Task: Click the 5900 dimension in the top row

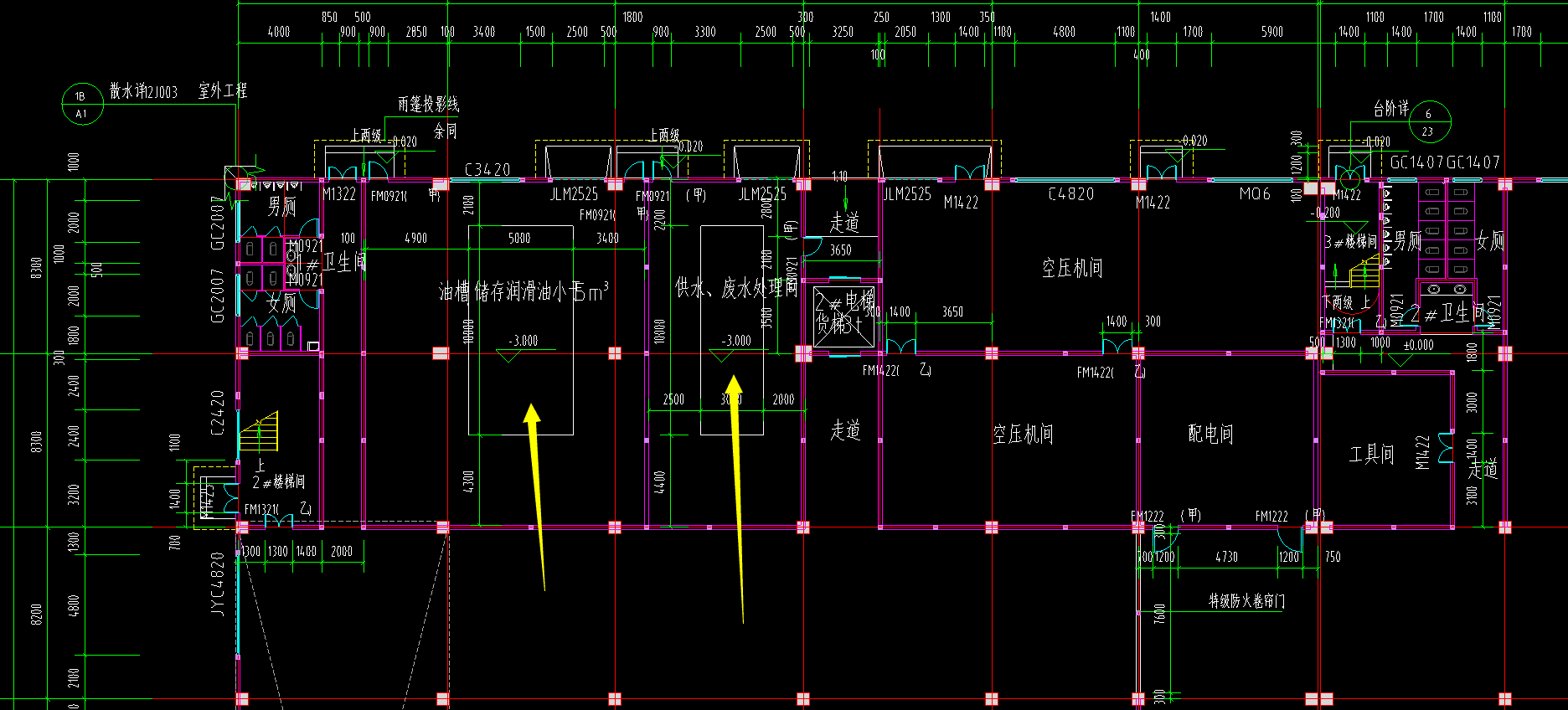Action: [x=1272, y=32]
